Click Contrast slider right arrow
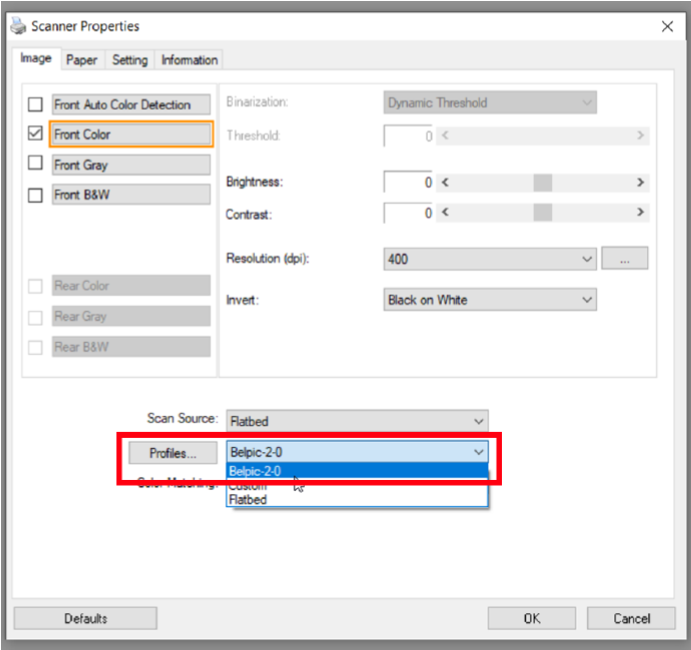This screenshot has width=691, height=650. 640,213
